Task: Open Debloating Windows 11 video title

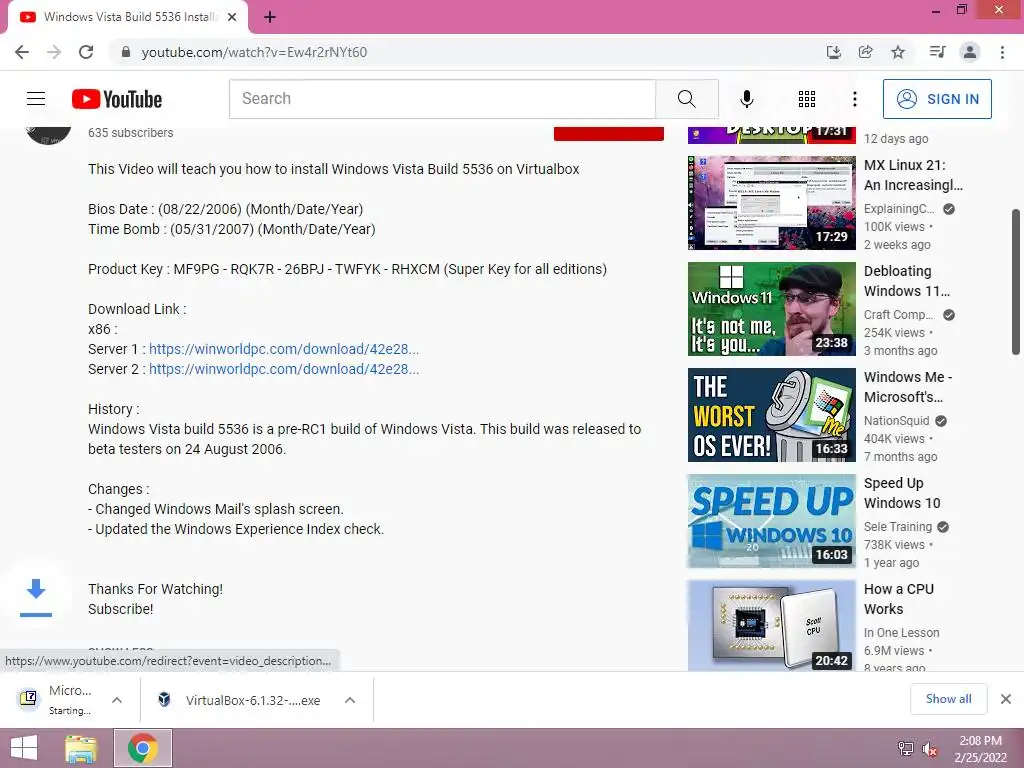Action: click(907, 281)
